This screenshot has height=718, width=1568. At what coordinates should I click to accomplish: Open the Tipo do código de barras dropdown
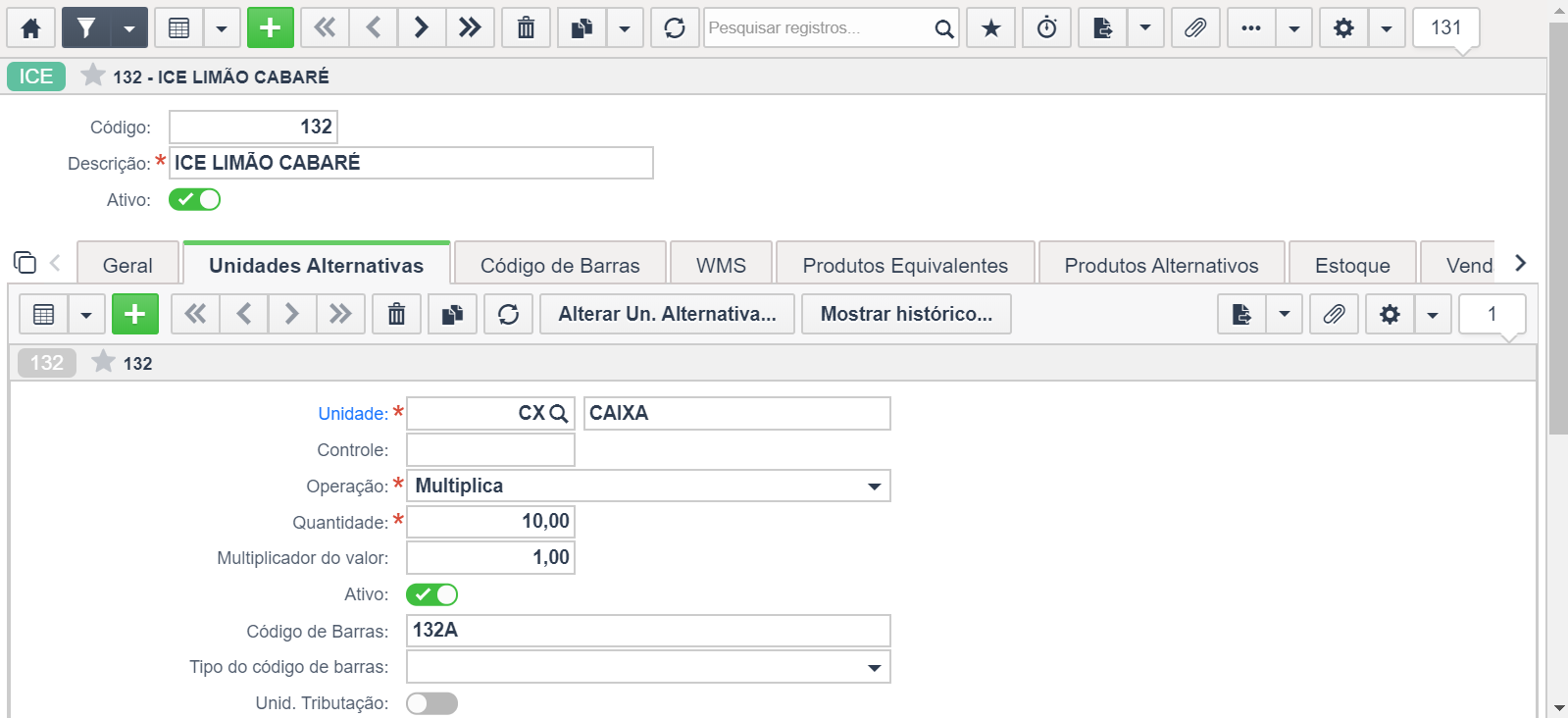pos(648,667)
